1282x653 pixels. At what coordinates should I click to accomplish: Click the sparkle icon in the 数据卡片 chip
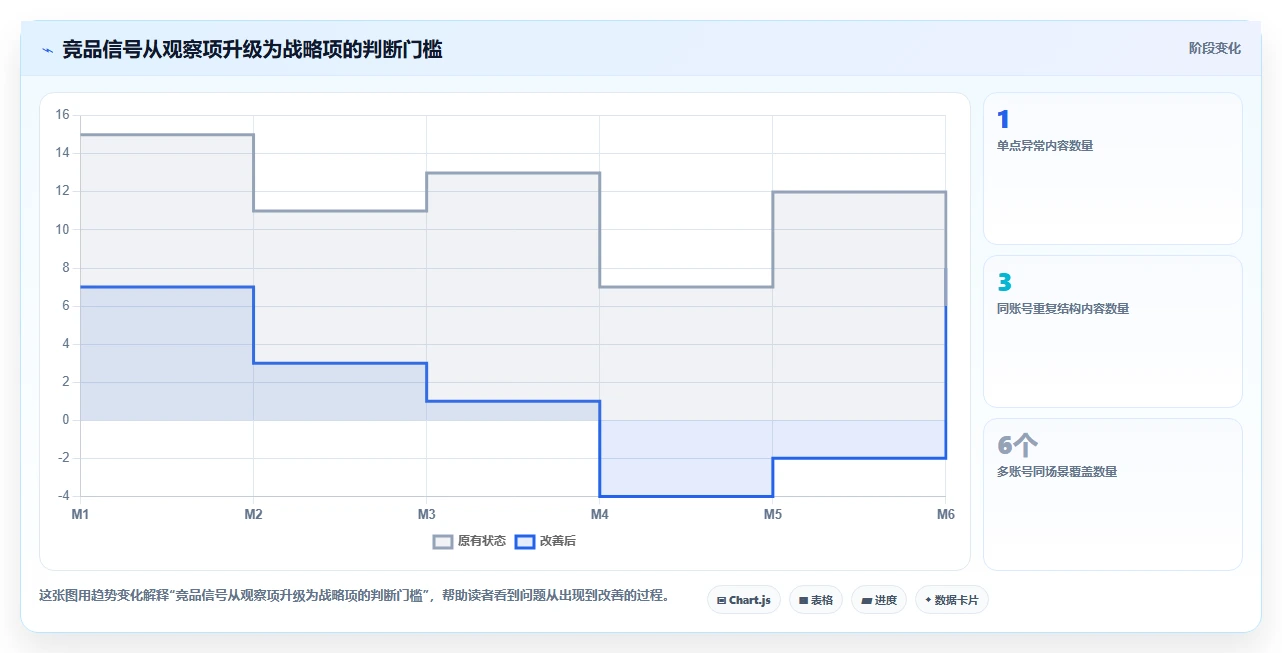(928, 600)
